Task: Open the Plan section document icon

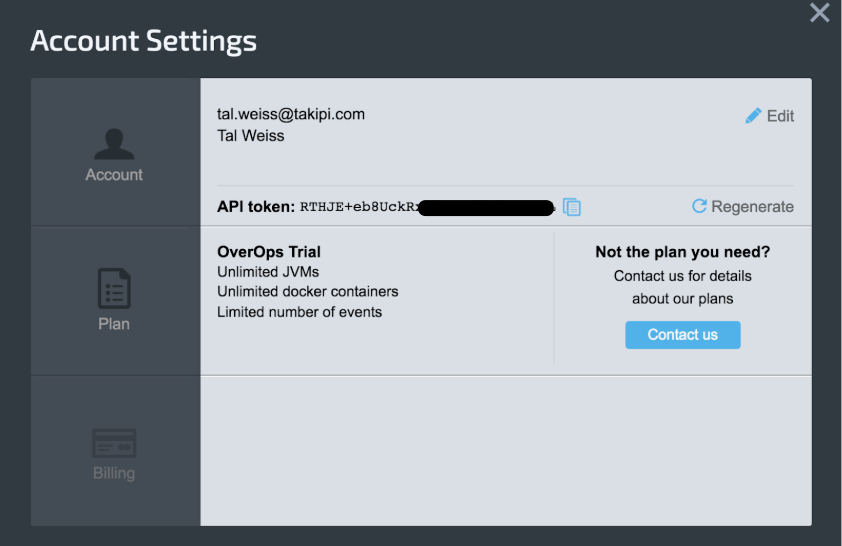Action: (114, 288)
